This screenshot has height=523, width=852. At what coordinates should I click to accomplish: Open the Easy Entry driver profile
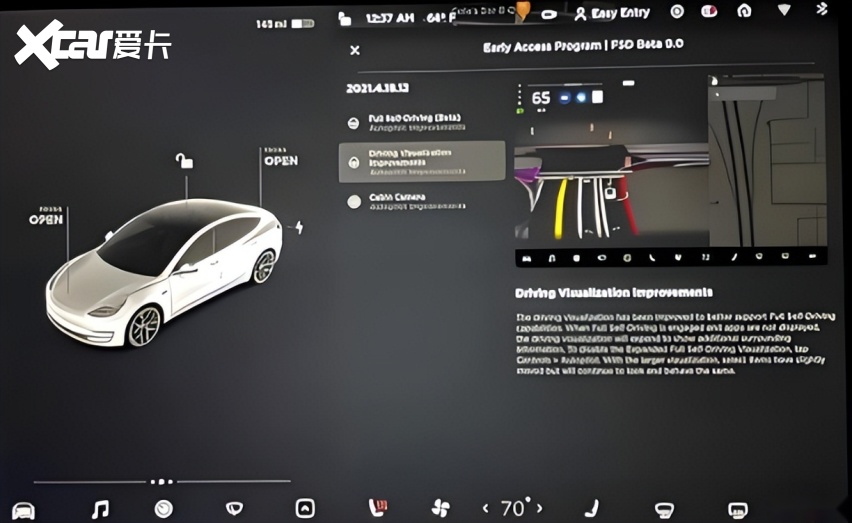pos(612,13)
